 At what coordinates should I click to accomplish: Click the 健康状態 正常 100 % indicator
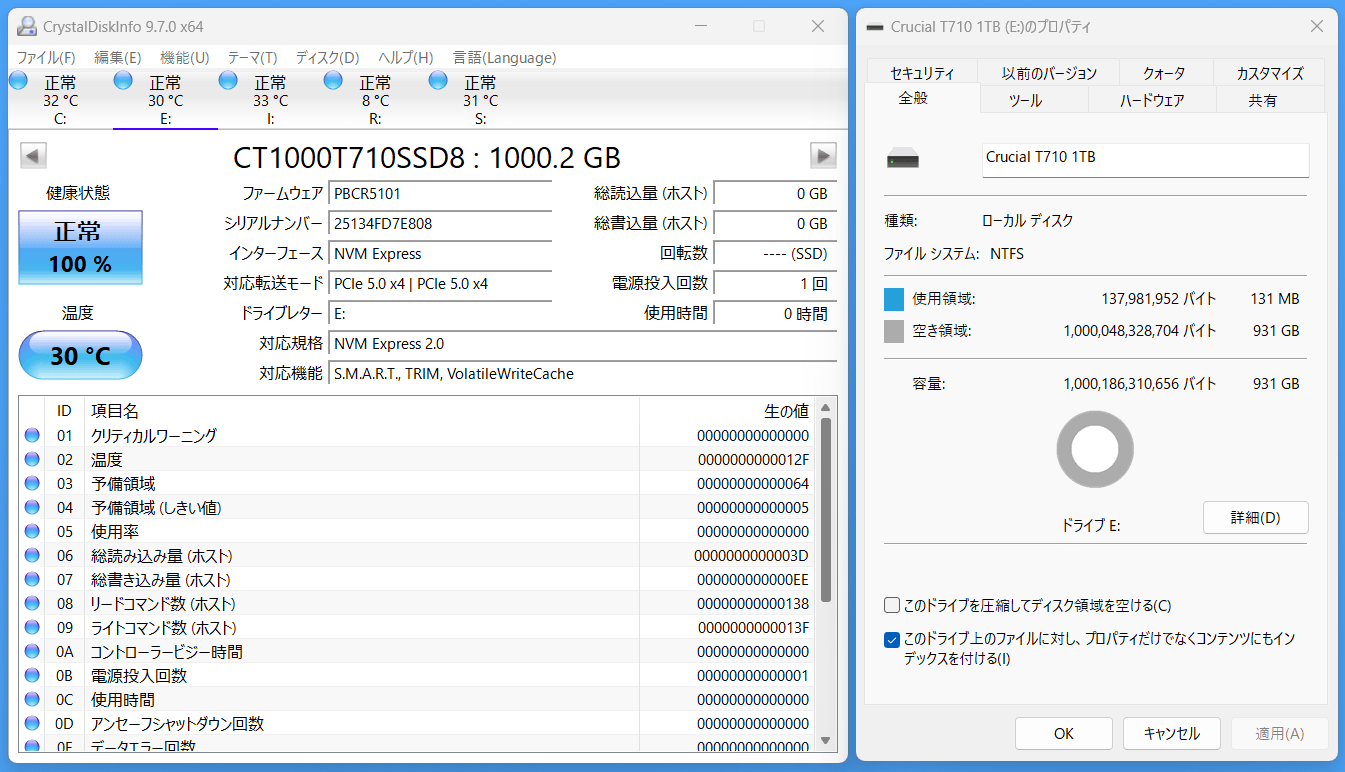[x=81, y=247]
